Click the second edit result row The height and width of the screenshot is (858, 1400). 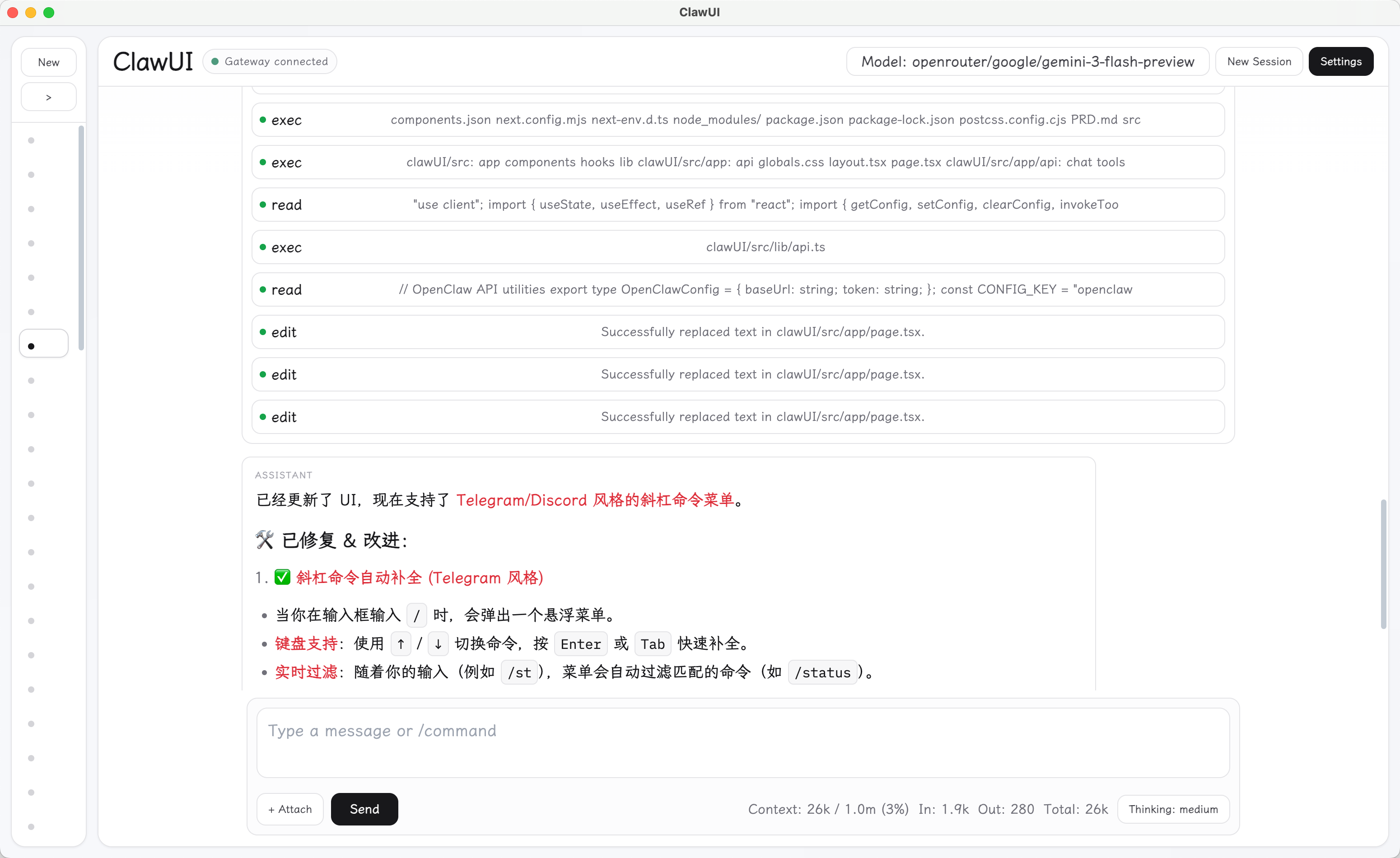tap(739, 374)
